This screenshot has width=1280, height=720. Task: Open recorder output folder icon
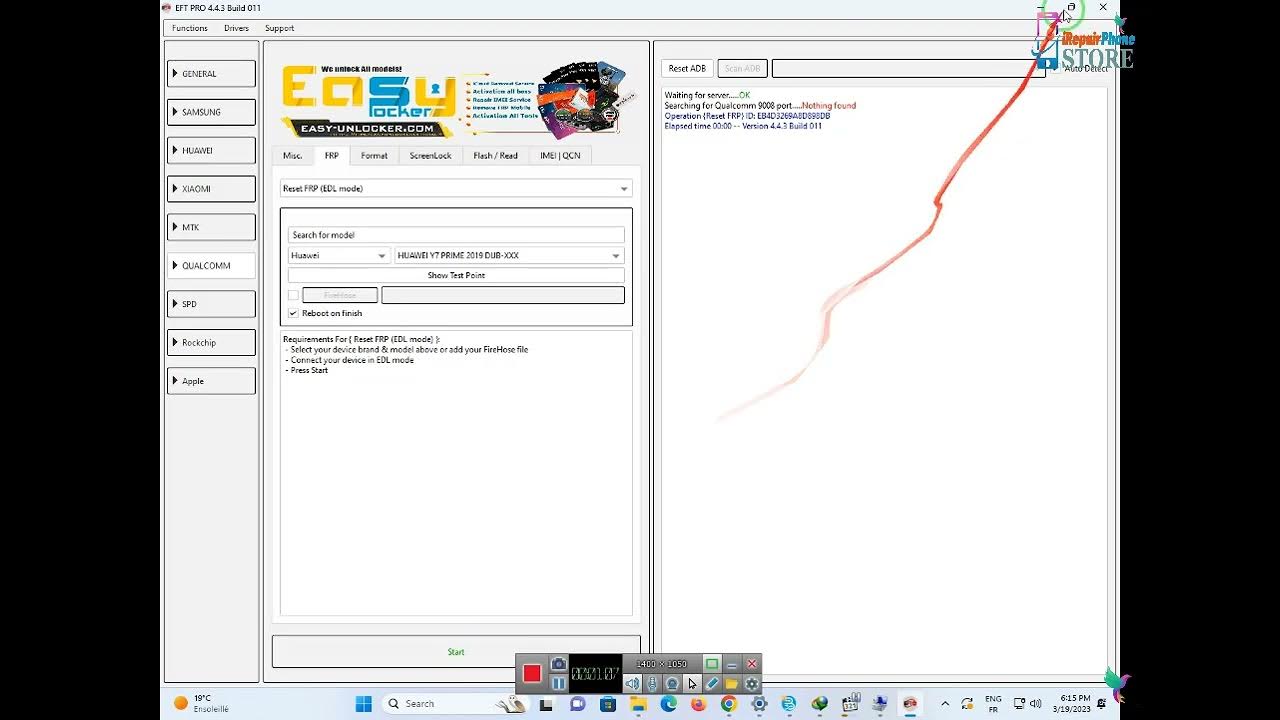coord(732,684)
